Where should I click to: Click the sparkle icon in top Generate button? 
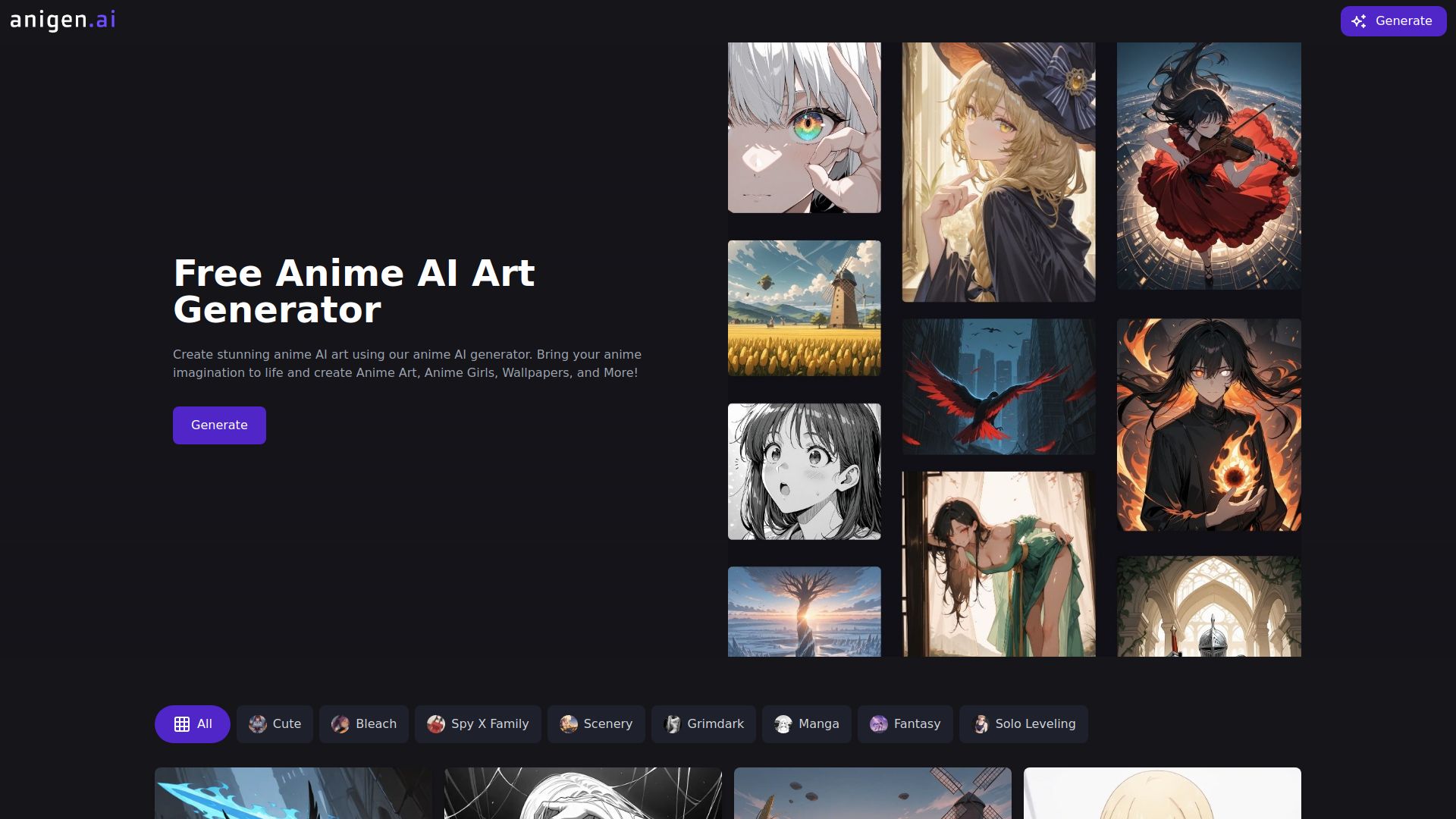click(x=1359, y=21)
